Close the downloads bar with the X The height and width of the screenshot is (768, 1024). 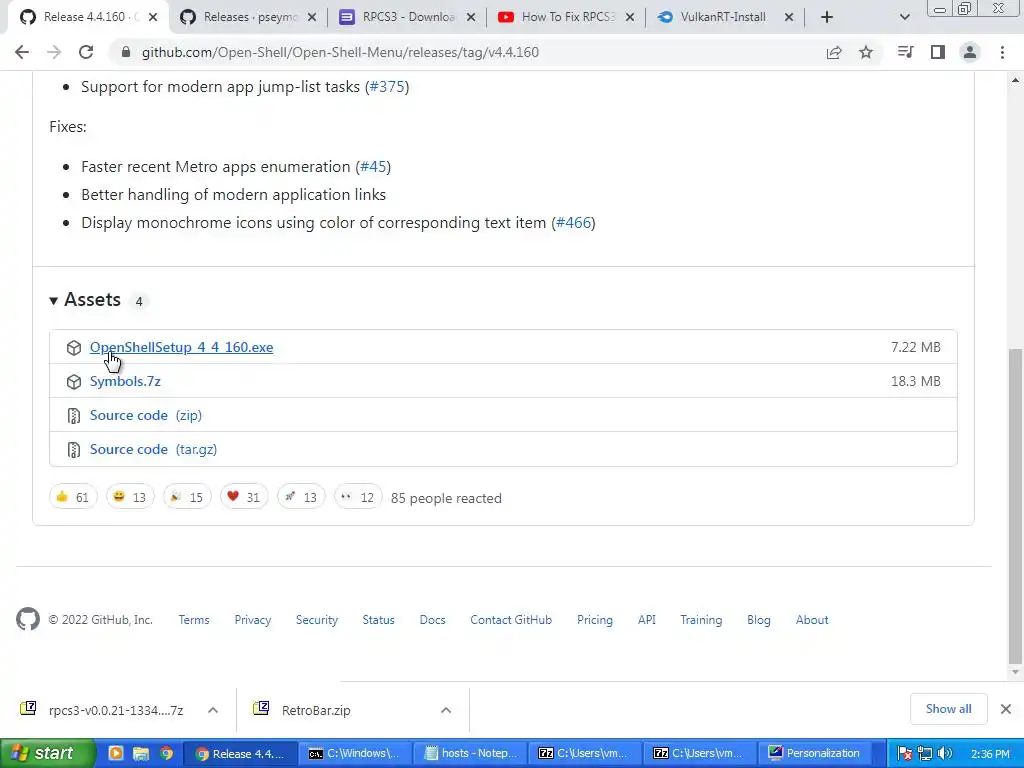coord(1006,709)
